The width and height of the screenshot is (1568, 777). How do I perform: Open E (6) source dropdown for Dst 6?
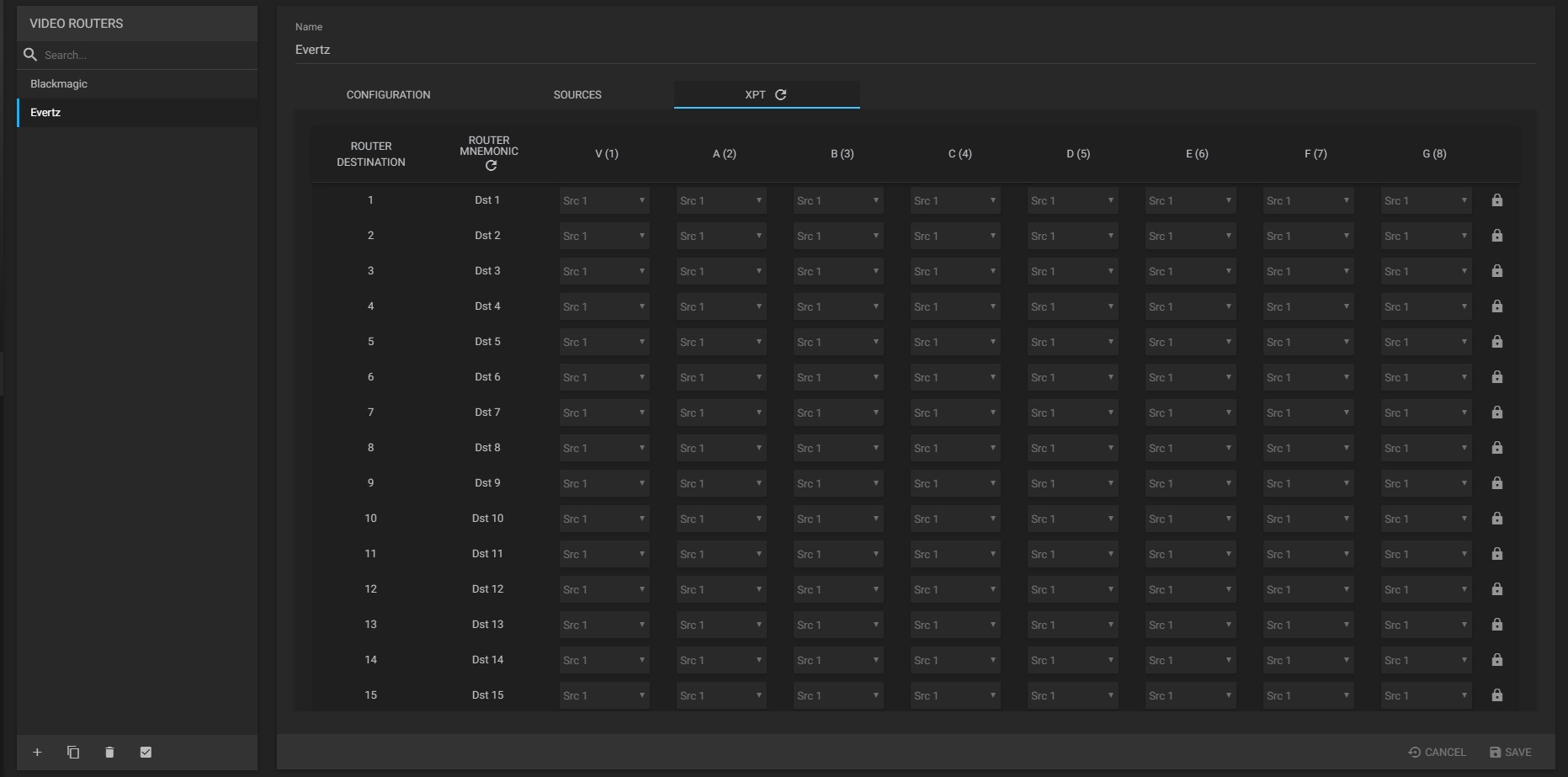1191,377
